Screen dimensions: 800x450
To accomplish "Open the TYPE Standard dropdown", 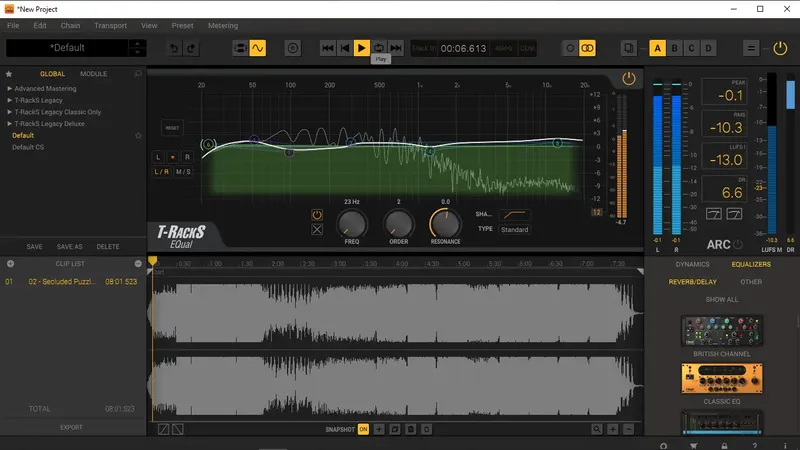I will pyautogui.click(x=514, y=230).
